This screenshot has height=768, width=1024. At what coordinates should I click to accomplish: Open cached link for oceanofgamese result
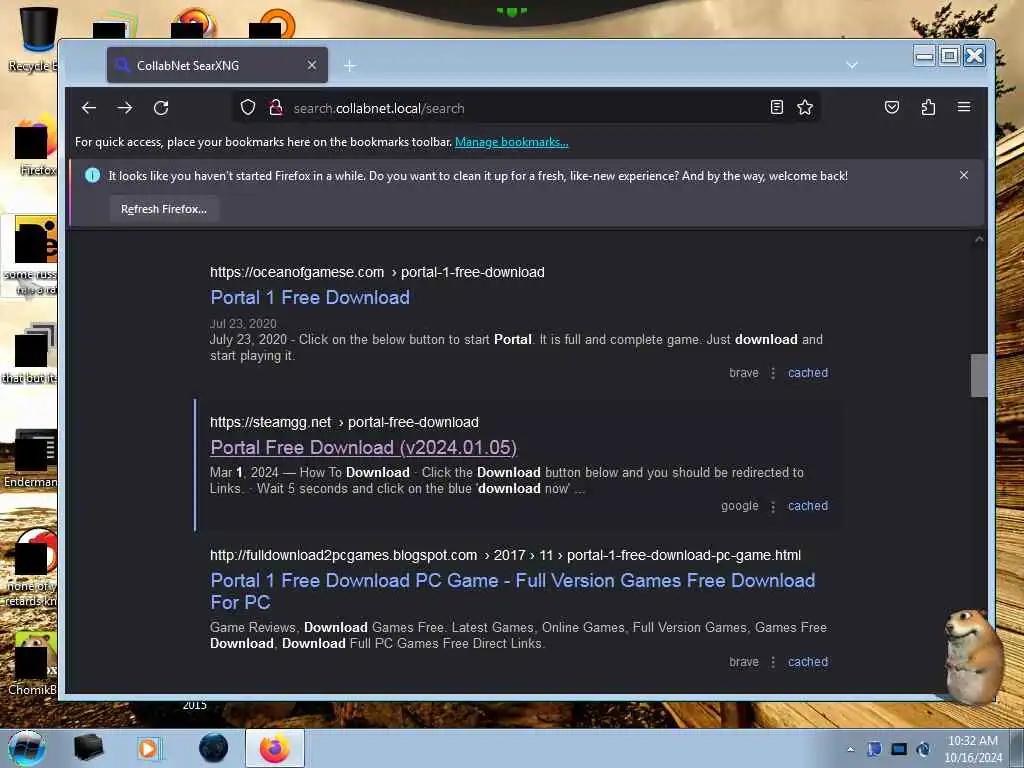(808, 373)
